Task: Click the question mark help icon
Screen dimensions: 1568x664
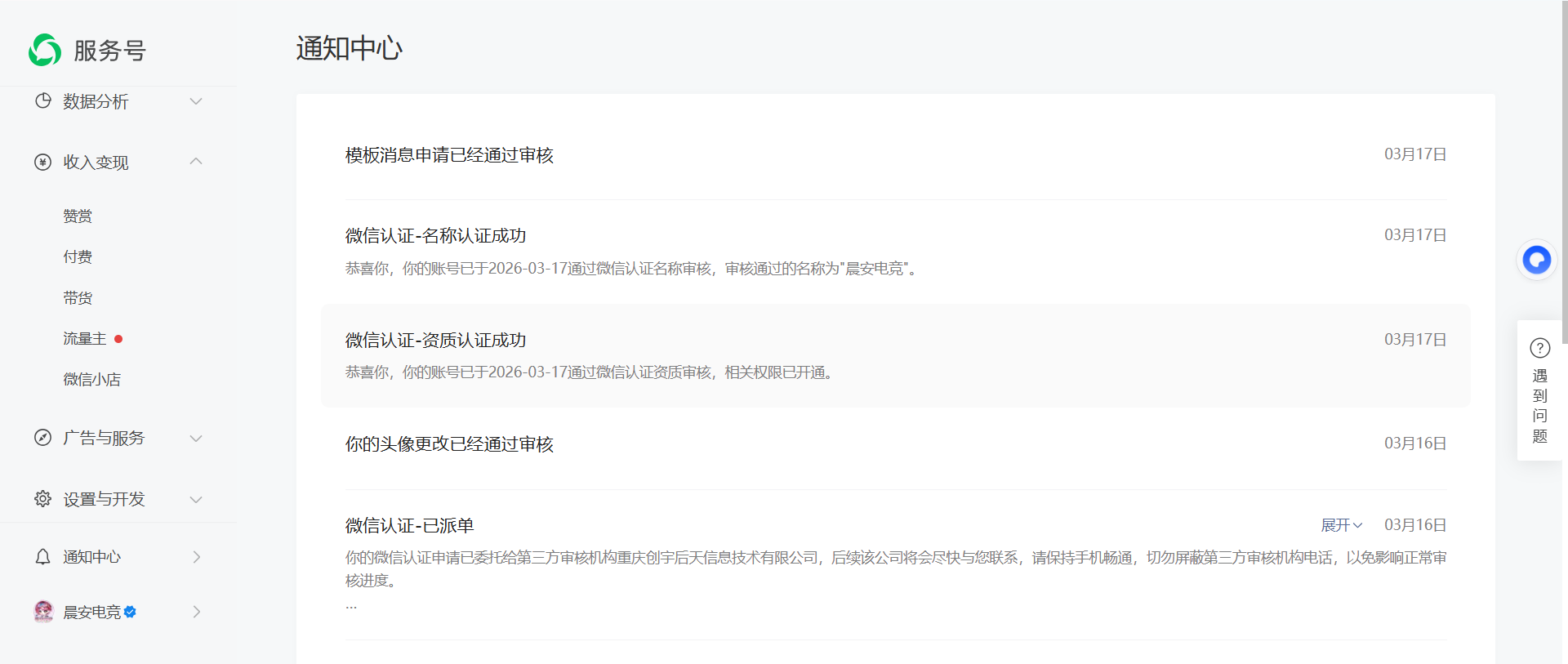Action: click(x=1540, y=348)
